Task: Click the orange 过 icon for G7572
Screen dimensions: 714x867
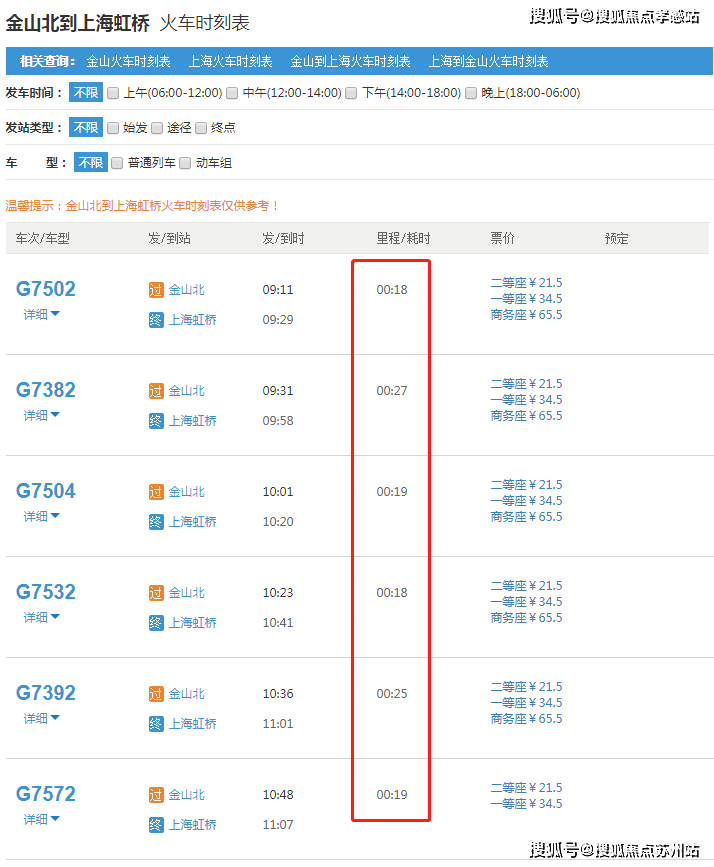Action: [155, 795]
